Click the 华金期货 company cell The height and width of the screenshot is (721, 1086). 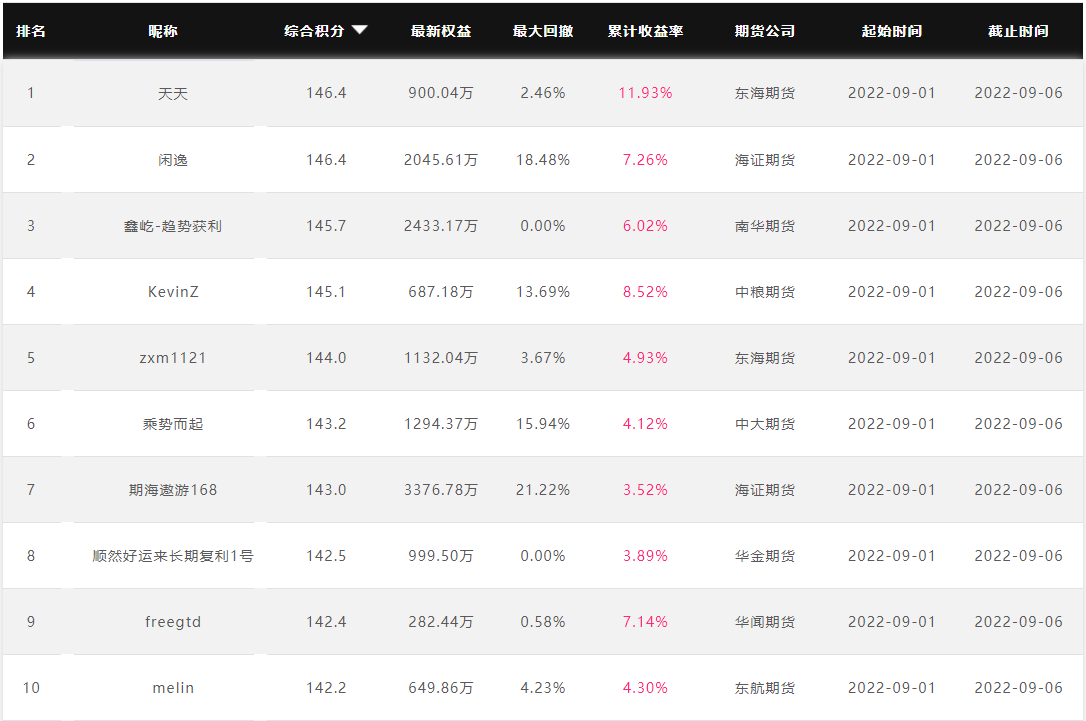(765, 556)
